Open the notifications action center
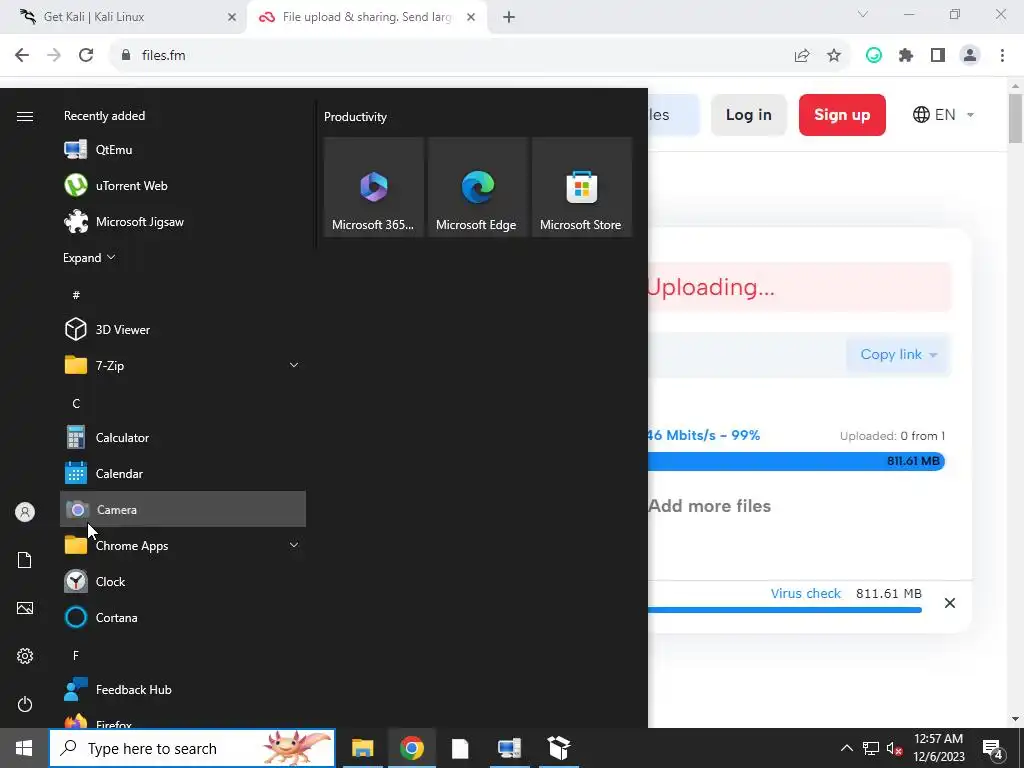1024x768 pixels. (x=993, y=748)
